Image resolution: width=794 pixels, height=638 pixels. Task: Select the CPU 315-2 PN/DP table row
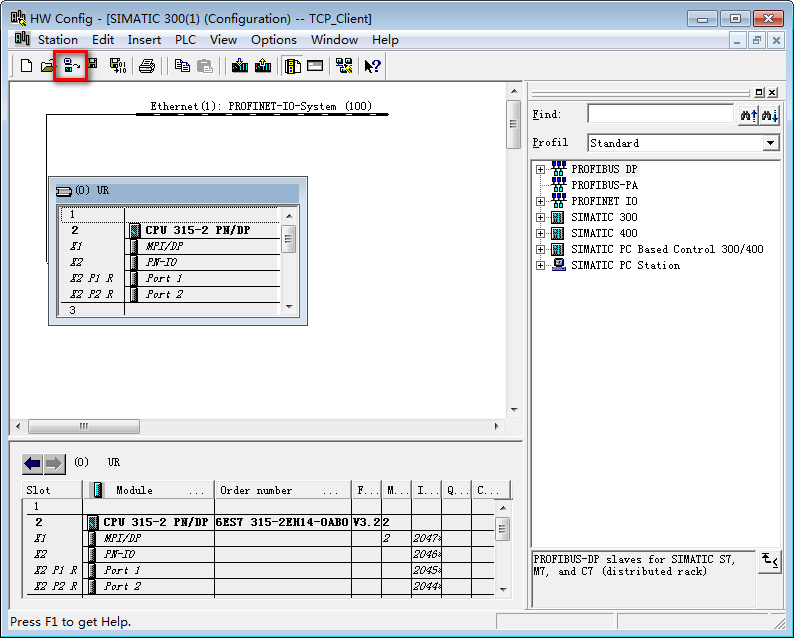click(x=155, y=522)
